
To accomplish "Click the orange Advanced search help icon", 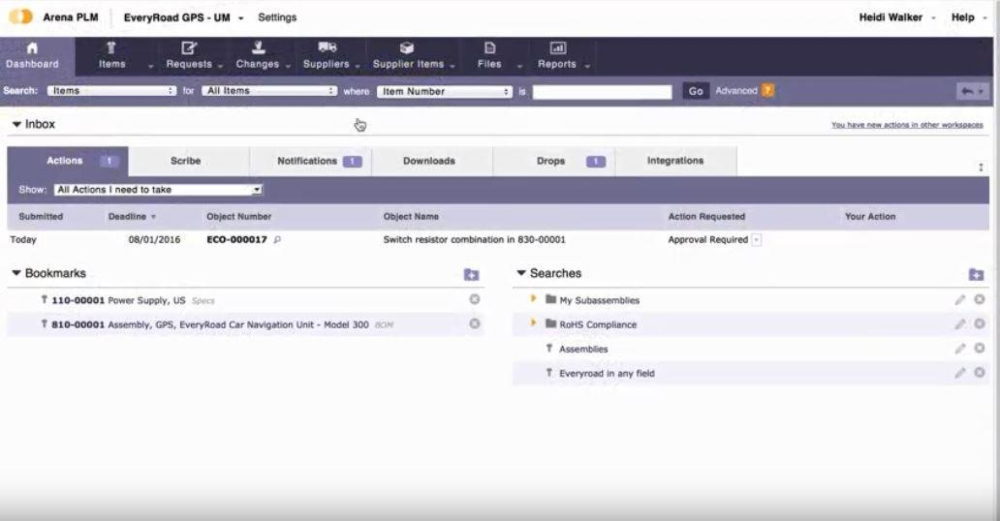I will click(768, 91).
